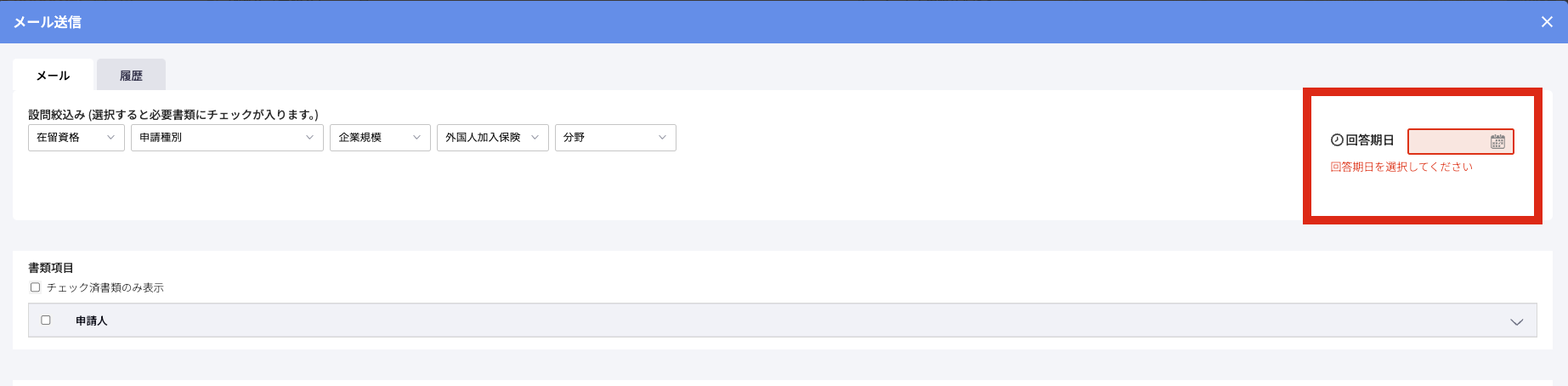Click inside the 回答期日 date input field
Image resolution: width=1568 pixels, height=386 pixels.
point(1448,142)
